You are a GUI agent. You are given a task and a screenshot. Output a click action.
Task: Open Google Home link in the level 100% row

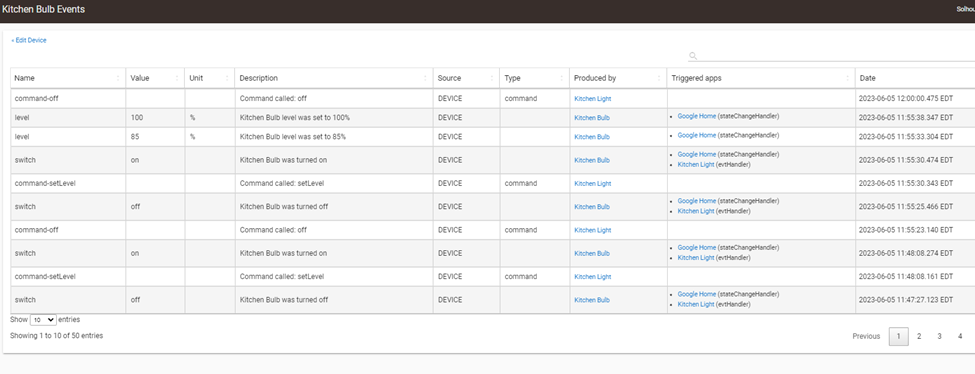point(696,116)
